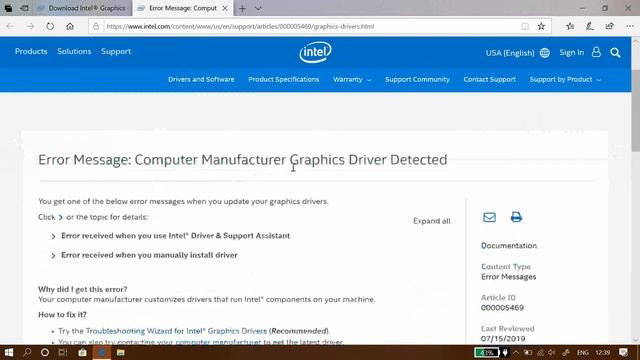This screenshot has width=640, height=360.
Task: Toggle reading view icon in address bar
Action: [x=525, y=27]
